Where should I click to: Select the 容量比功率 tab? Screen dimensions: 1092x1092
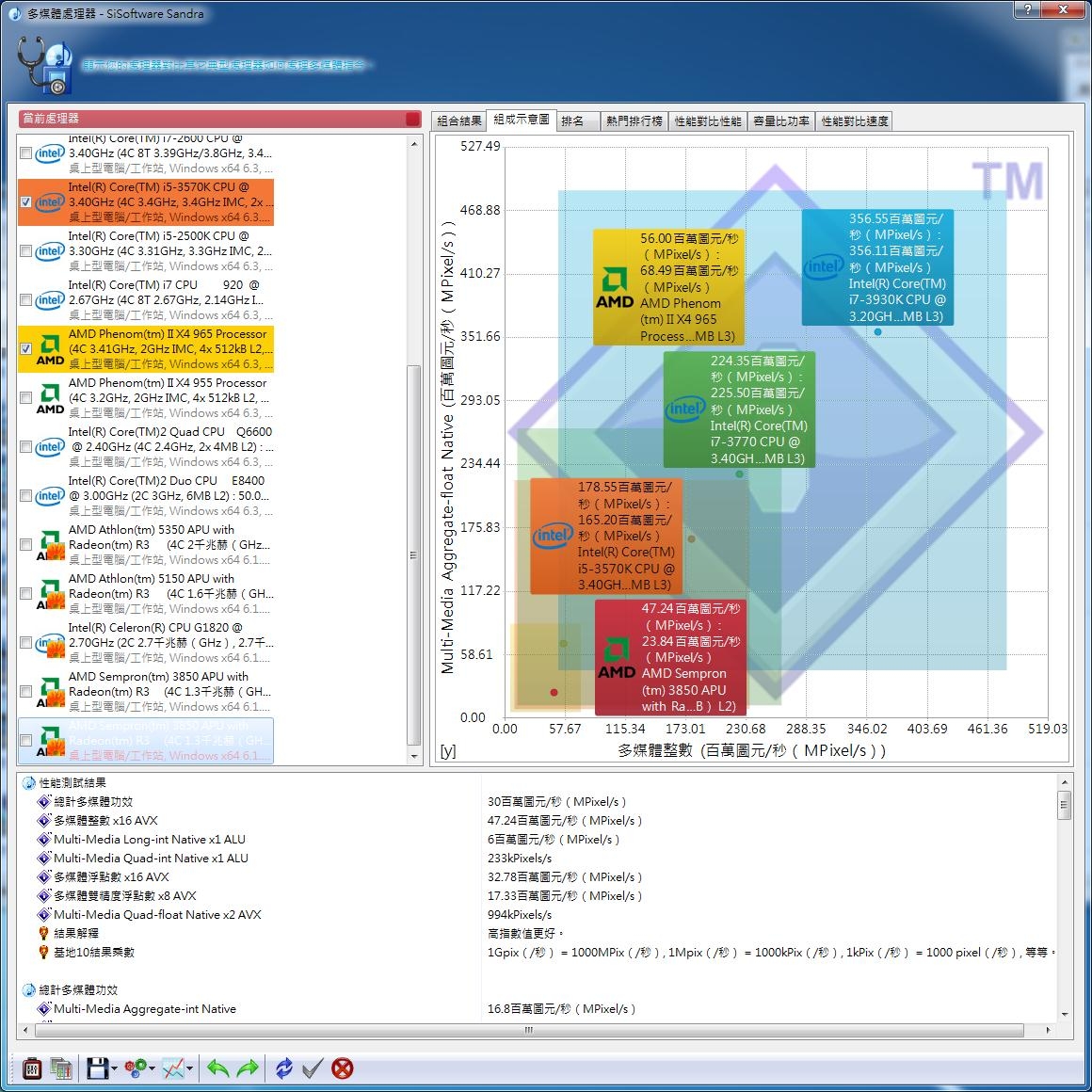pyautogui.click(x=780, y=121)
